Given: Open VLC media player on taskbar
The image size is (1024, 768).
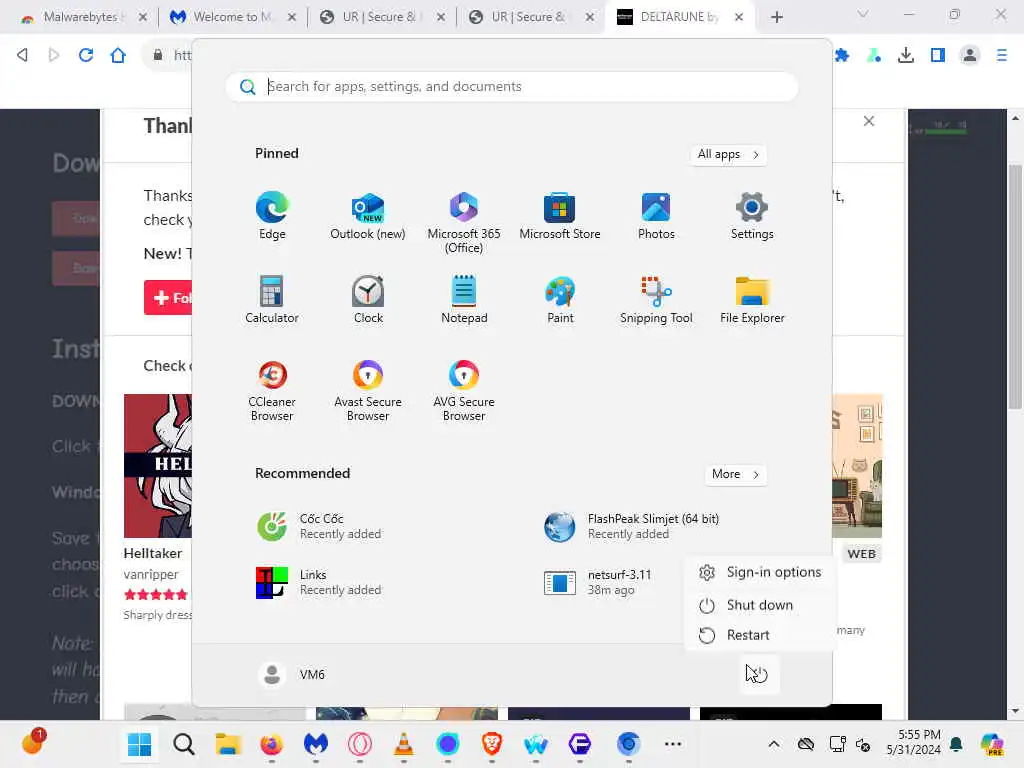Looking at the screenshot, I should coord(404,744).
